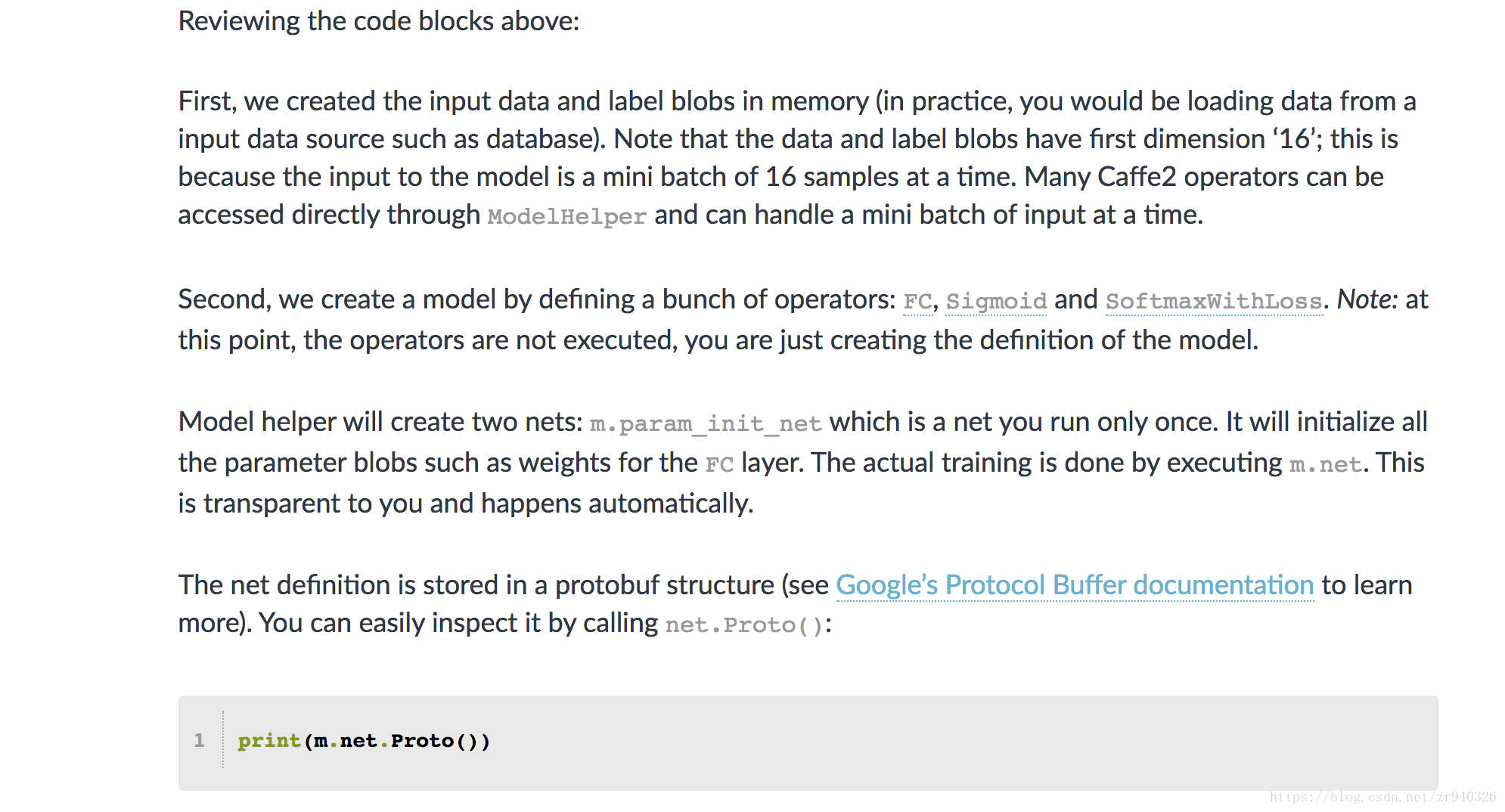Click the italic 'Note:' text

pyautogui.click(x=1367, y=299)
